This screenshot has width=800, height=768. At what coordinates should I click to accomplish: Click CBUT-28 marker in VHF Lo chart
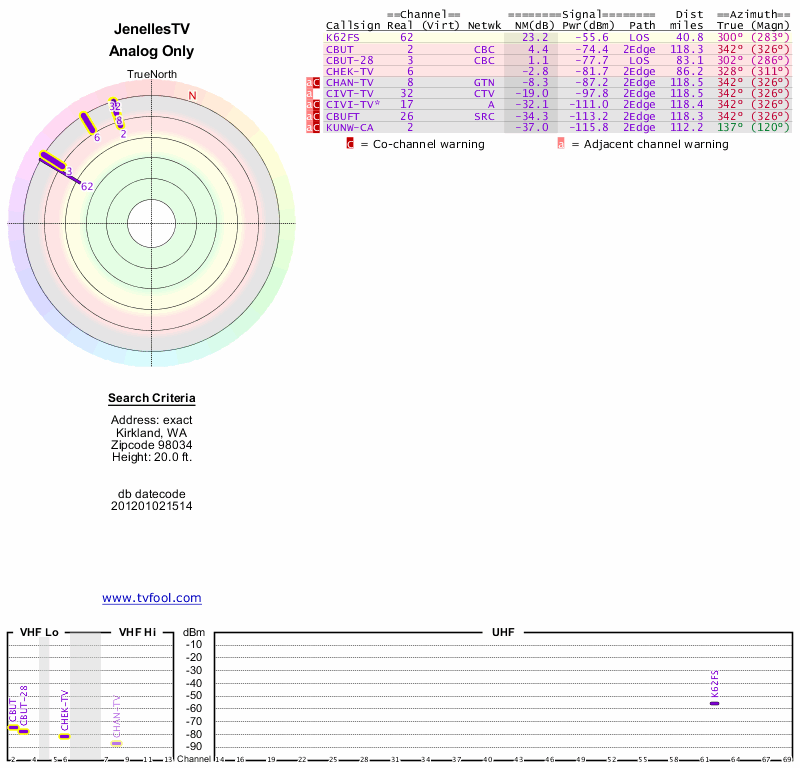pyautogui.click(x=23, y=731)
